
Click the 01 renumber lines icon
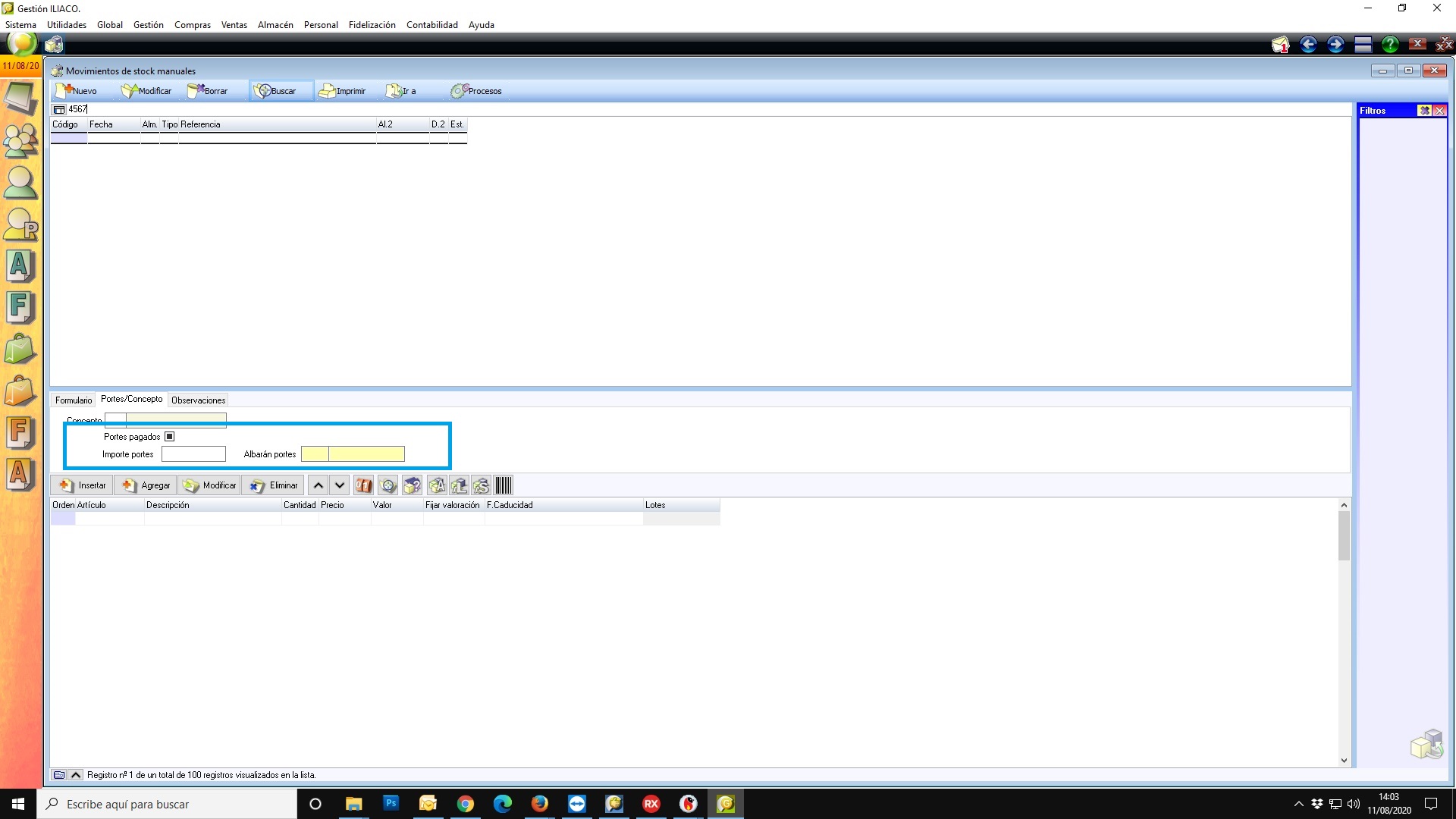pos(364,485)
